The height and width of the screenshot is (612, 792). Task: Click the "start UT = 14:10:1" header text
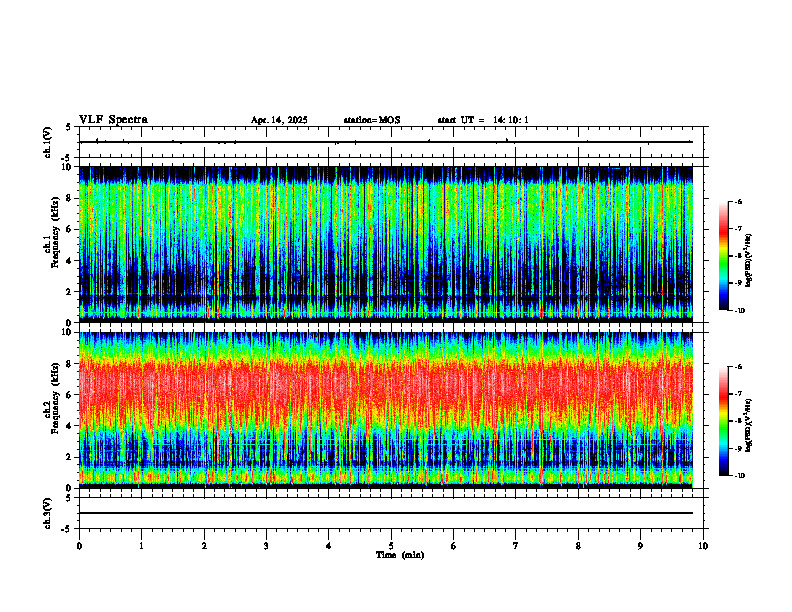483,120
